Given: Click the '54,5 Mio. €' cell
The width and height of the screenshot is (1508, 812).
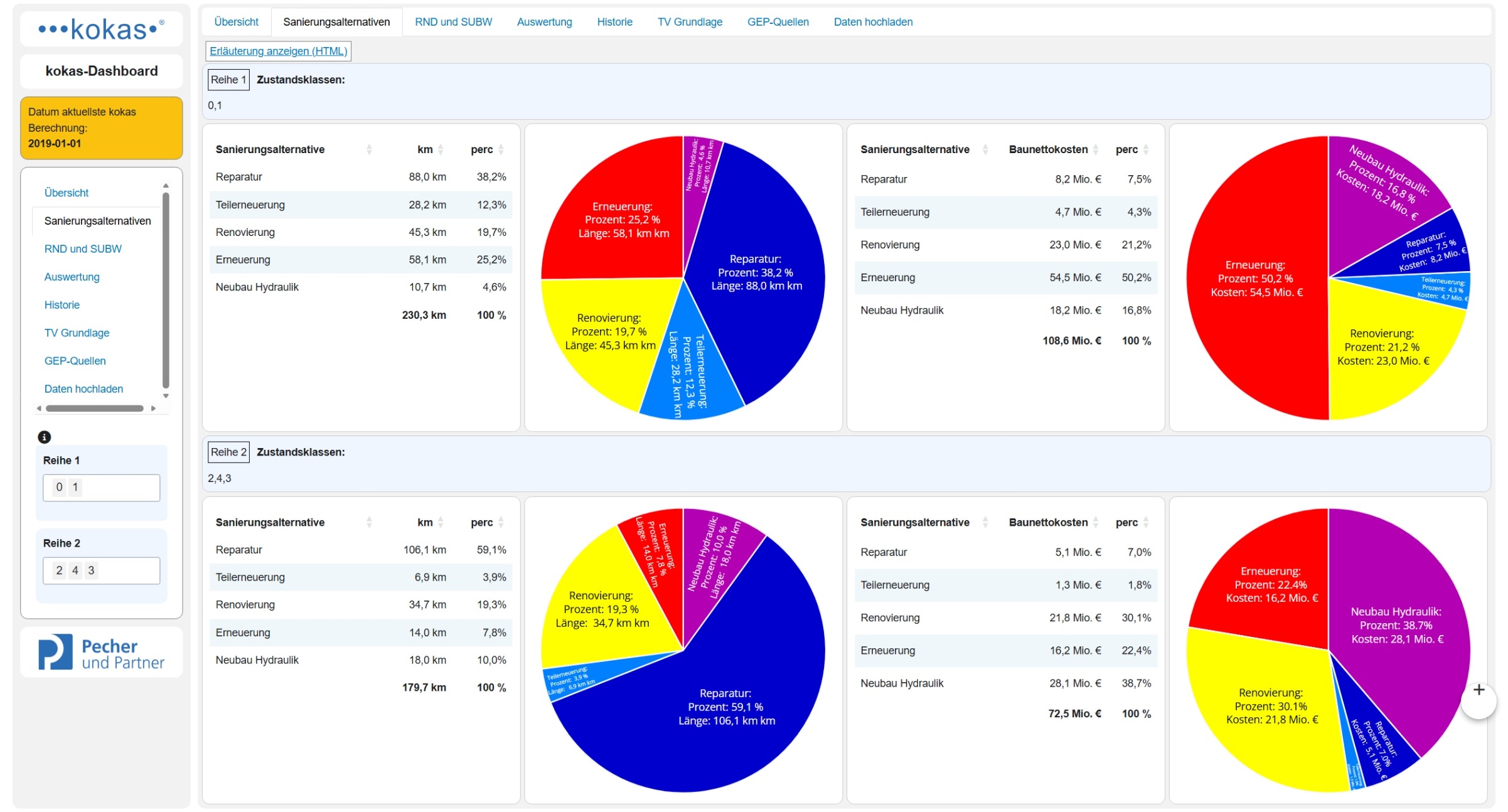Looking at the screenshot, I should coord(1075,277).
